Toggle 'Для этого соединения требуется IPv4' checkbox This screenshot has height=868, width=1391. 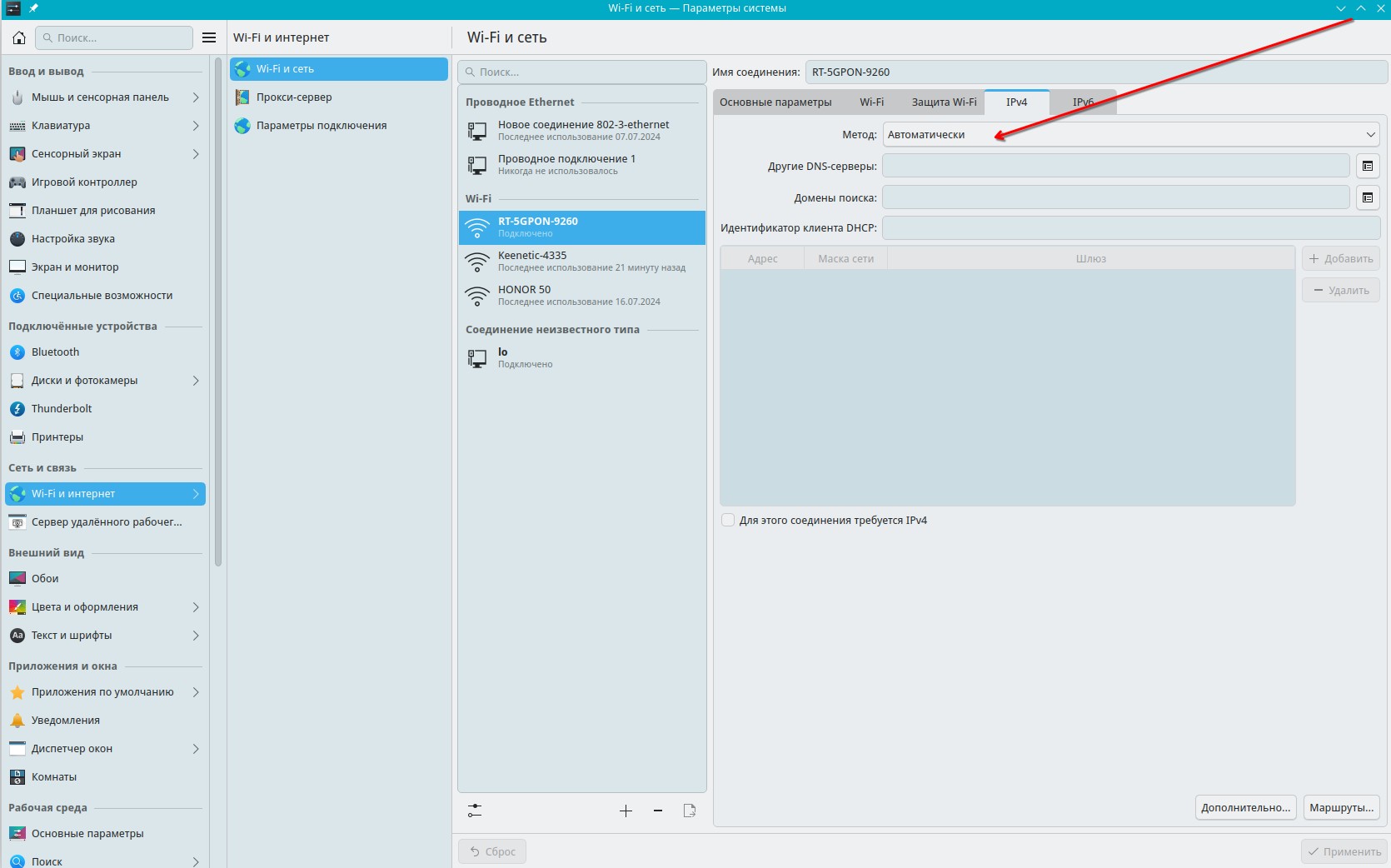point(728,521)
